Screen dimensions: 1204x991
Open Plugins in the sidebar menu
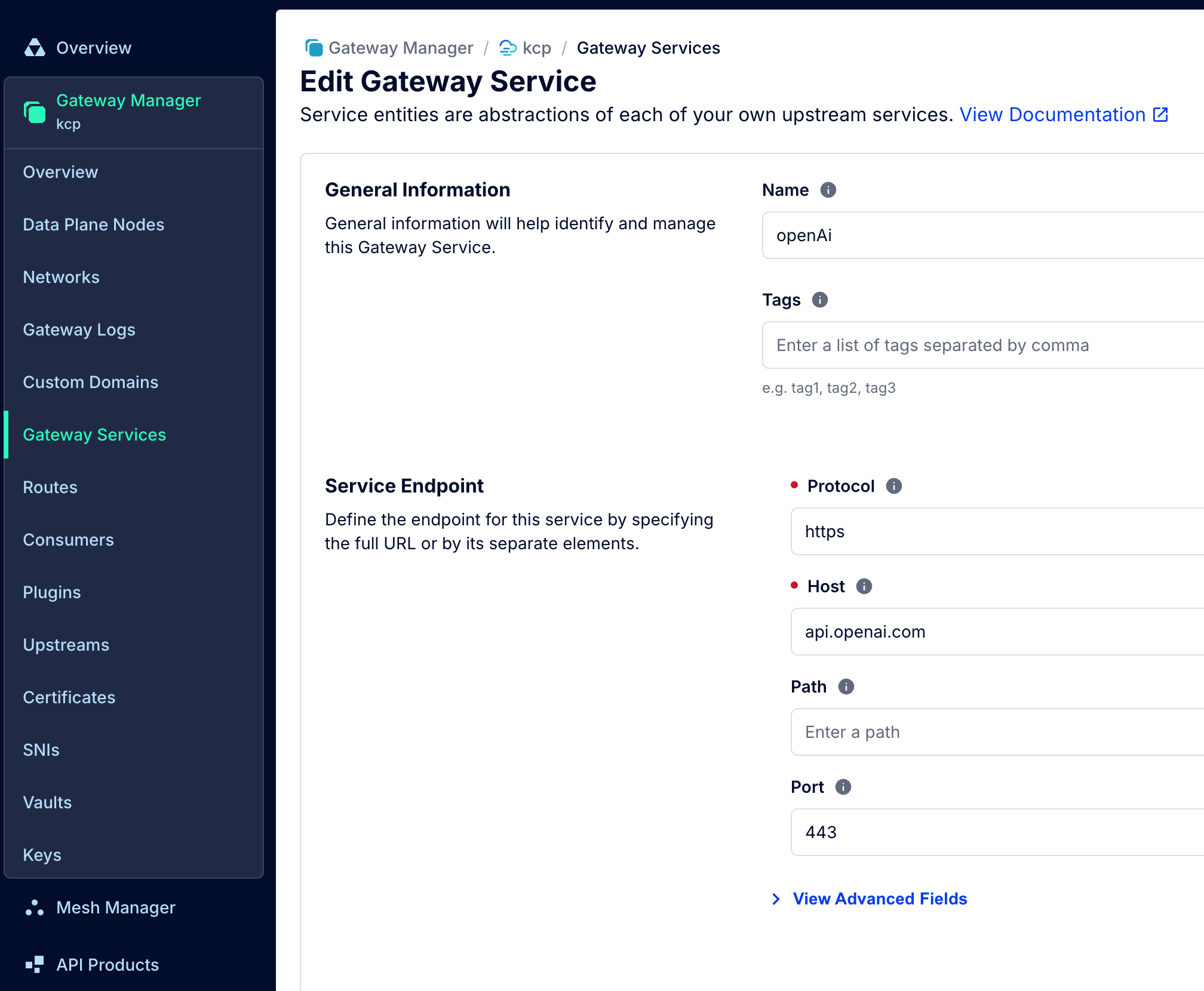[52, 592]
